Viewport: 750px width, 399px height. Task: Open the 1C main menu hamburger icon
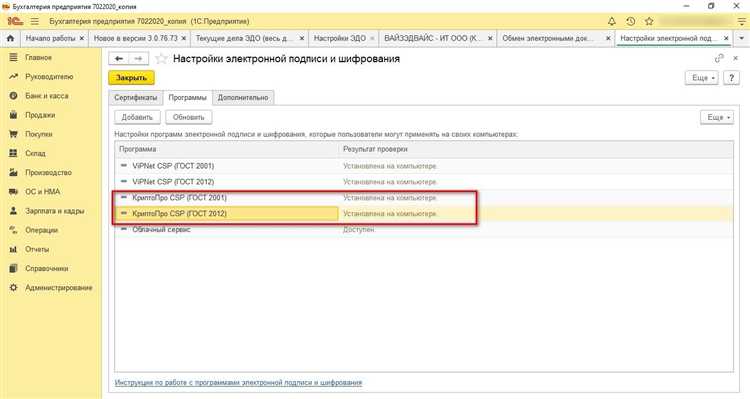point(34,21)
